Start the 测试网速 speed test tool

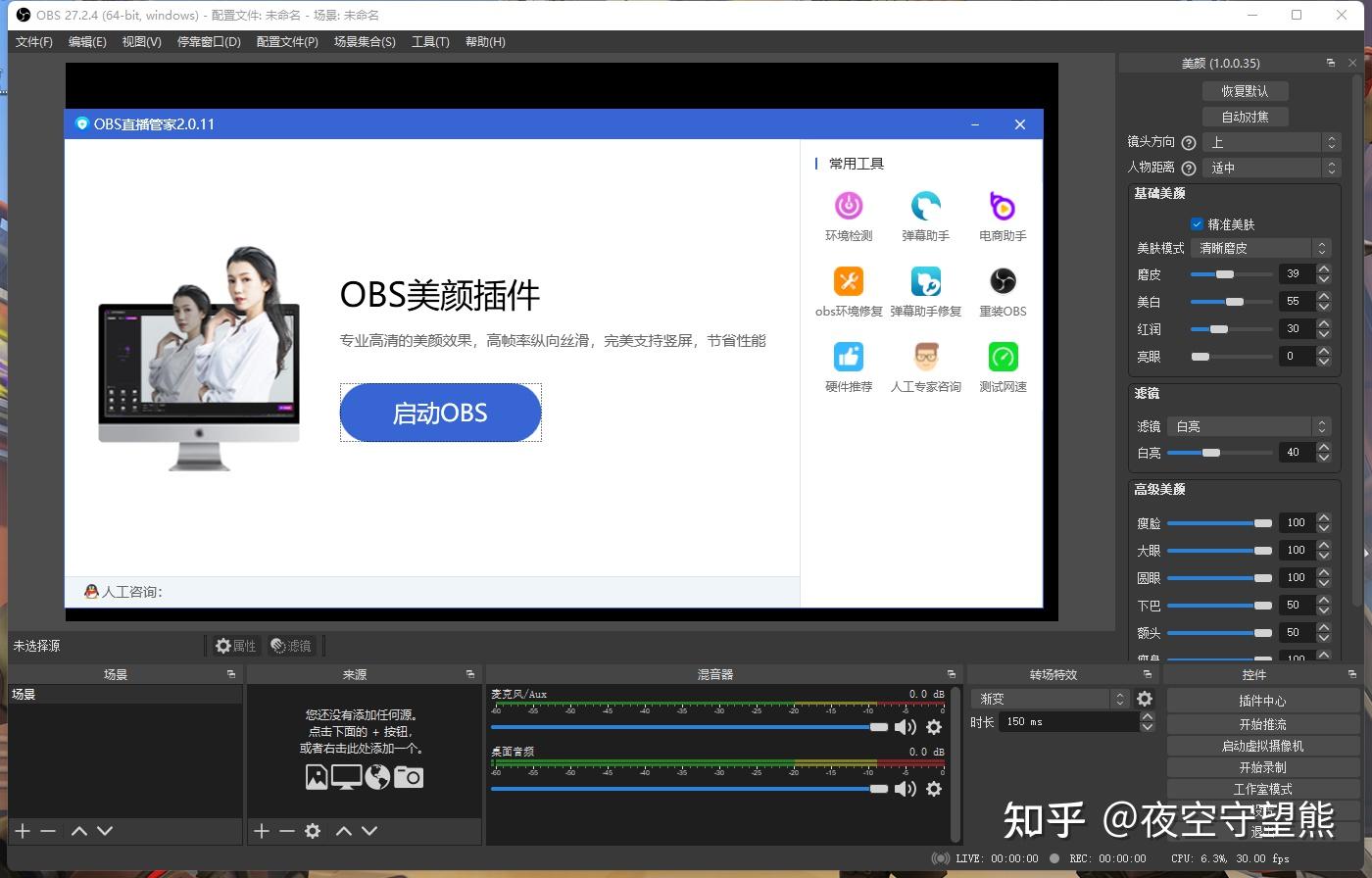(1003, 357)
